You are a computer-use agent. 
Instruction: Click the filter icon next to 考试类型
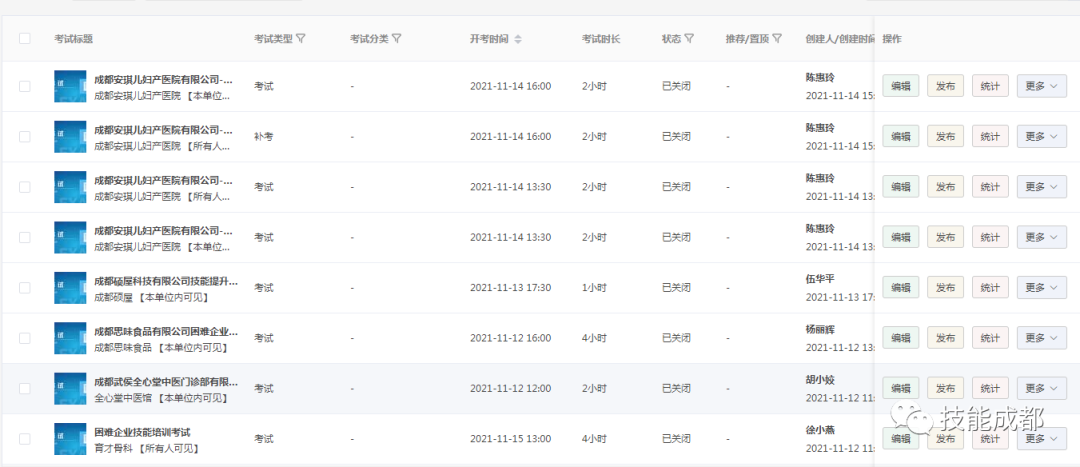pyautogui.click(x=301, y=39)
